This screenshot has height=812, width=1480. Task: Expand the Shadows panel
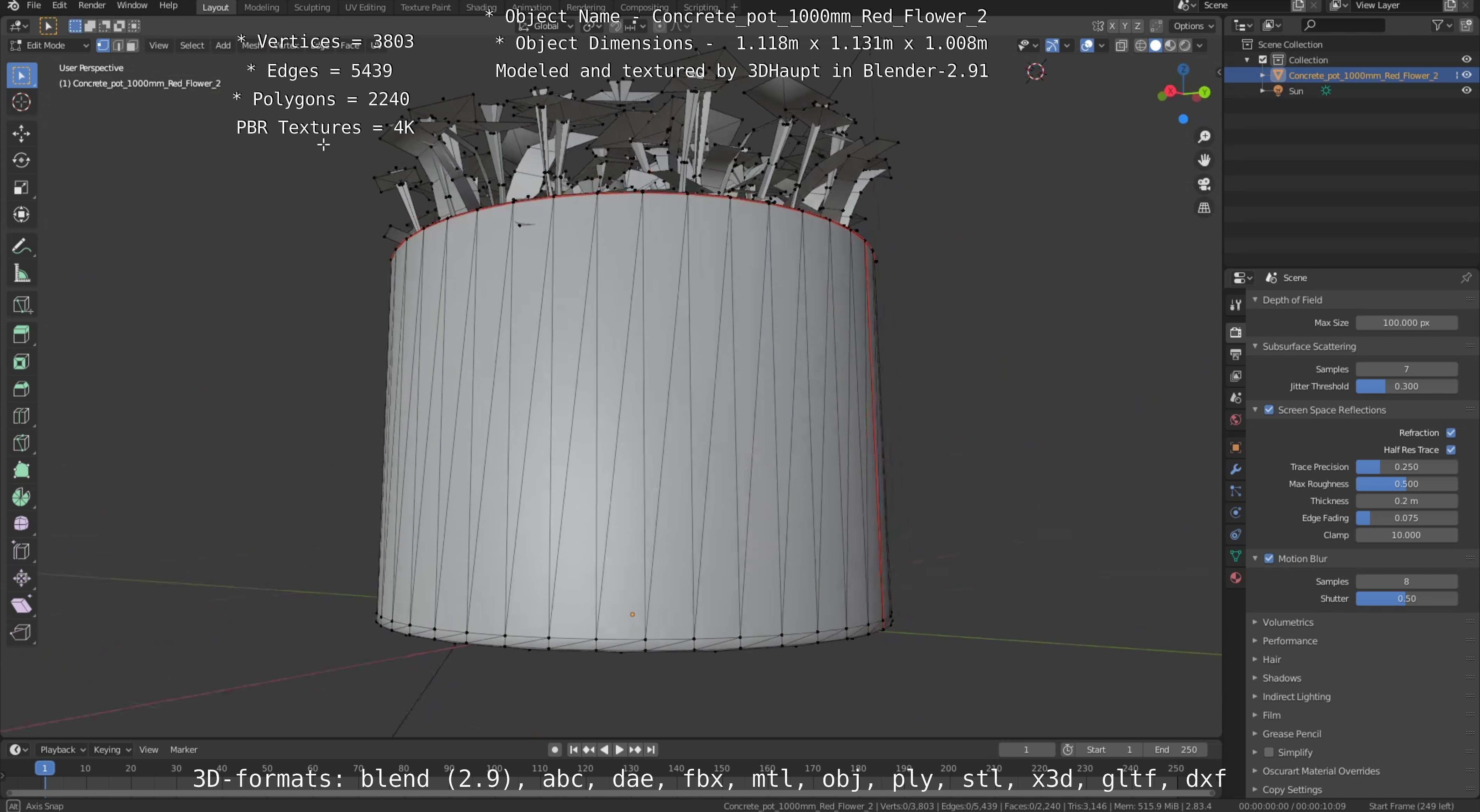(x=1281, y=678)
